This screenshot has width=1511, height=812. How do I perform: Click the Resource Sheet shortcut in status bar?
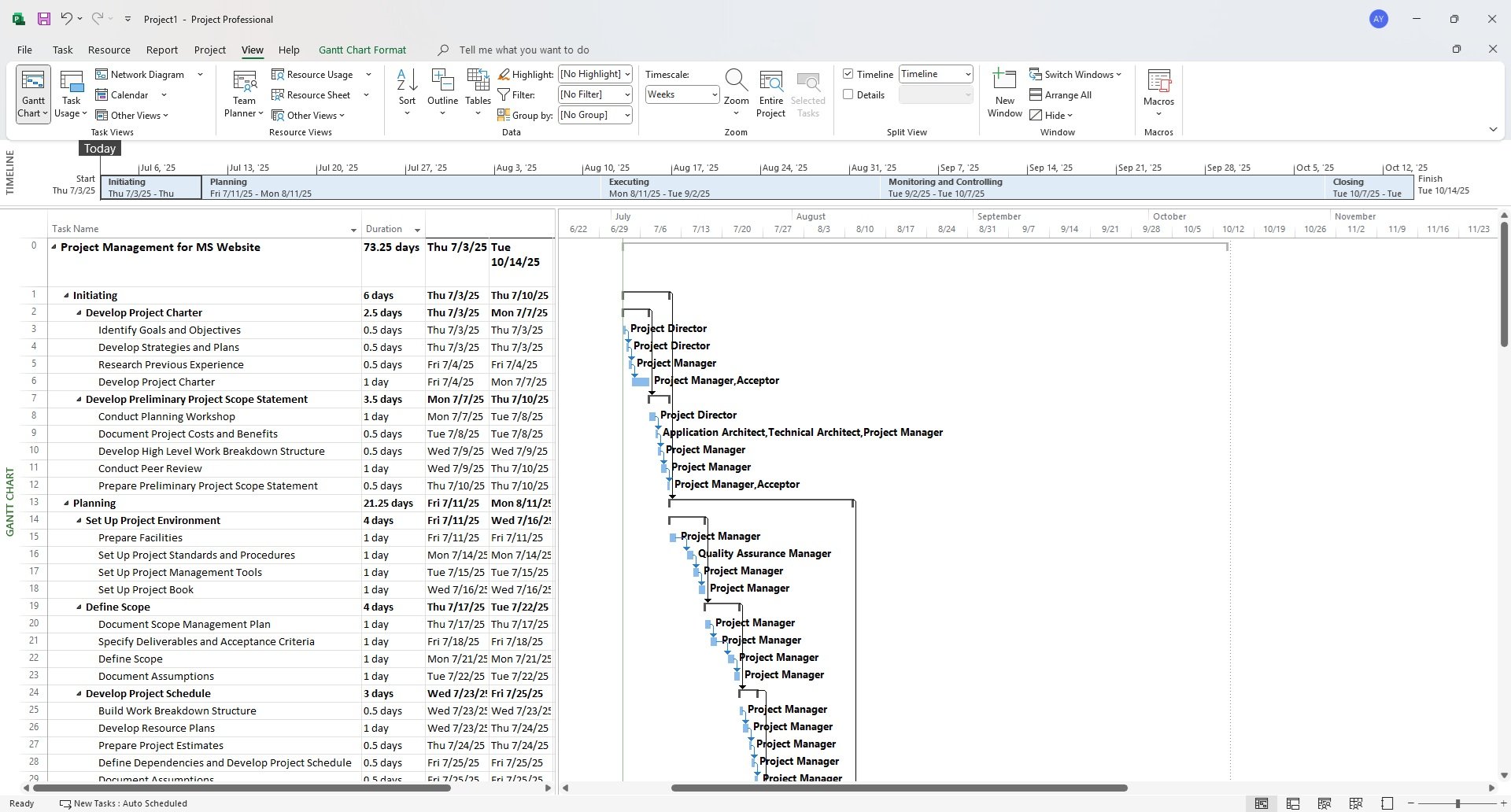pyautogui.click(x=1356, y=803)
